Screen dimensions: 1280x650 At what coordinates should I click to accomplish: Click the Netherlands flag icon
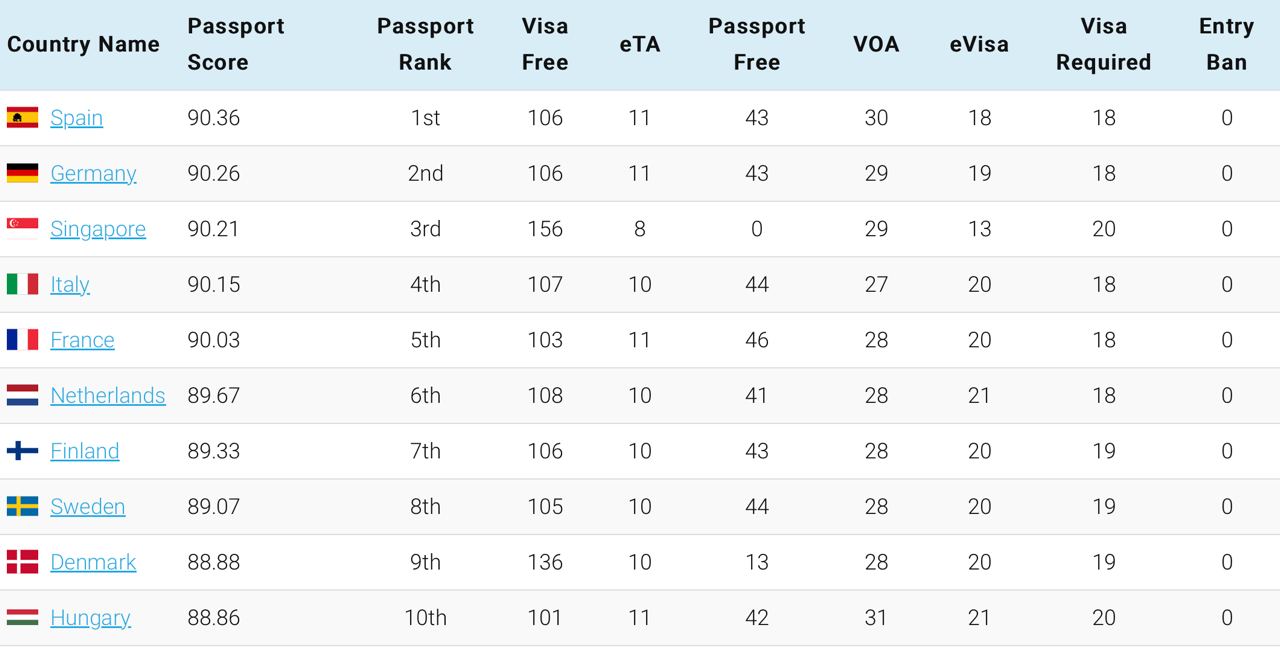click(x=22, y=395)
